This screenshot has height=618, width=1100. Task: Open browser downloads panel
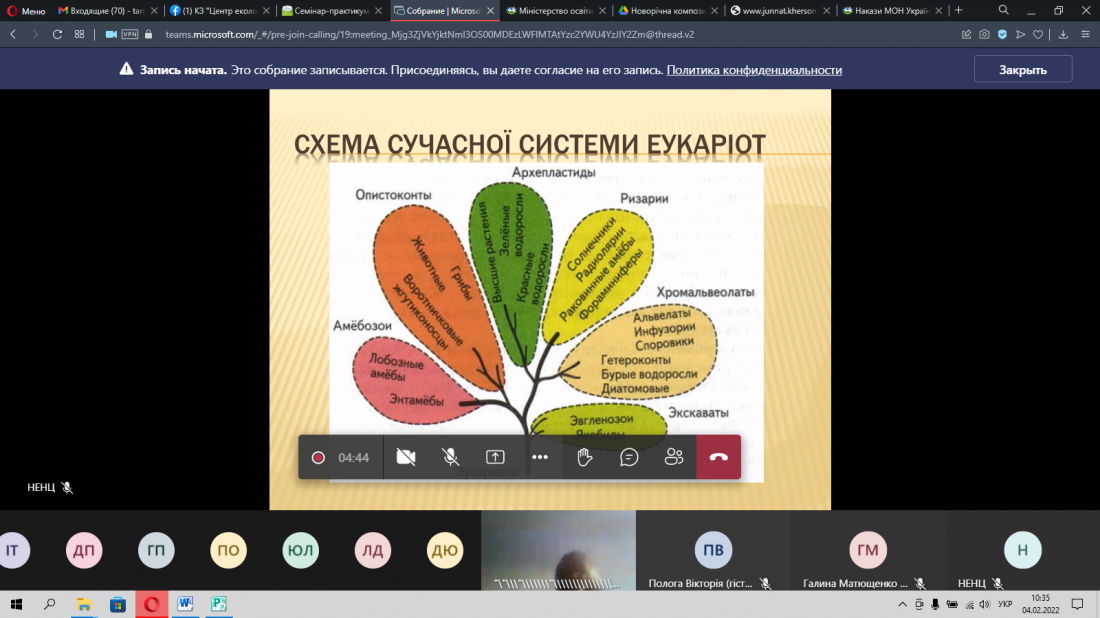point(1064,34)
